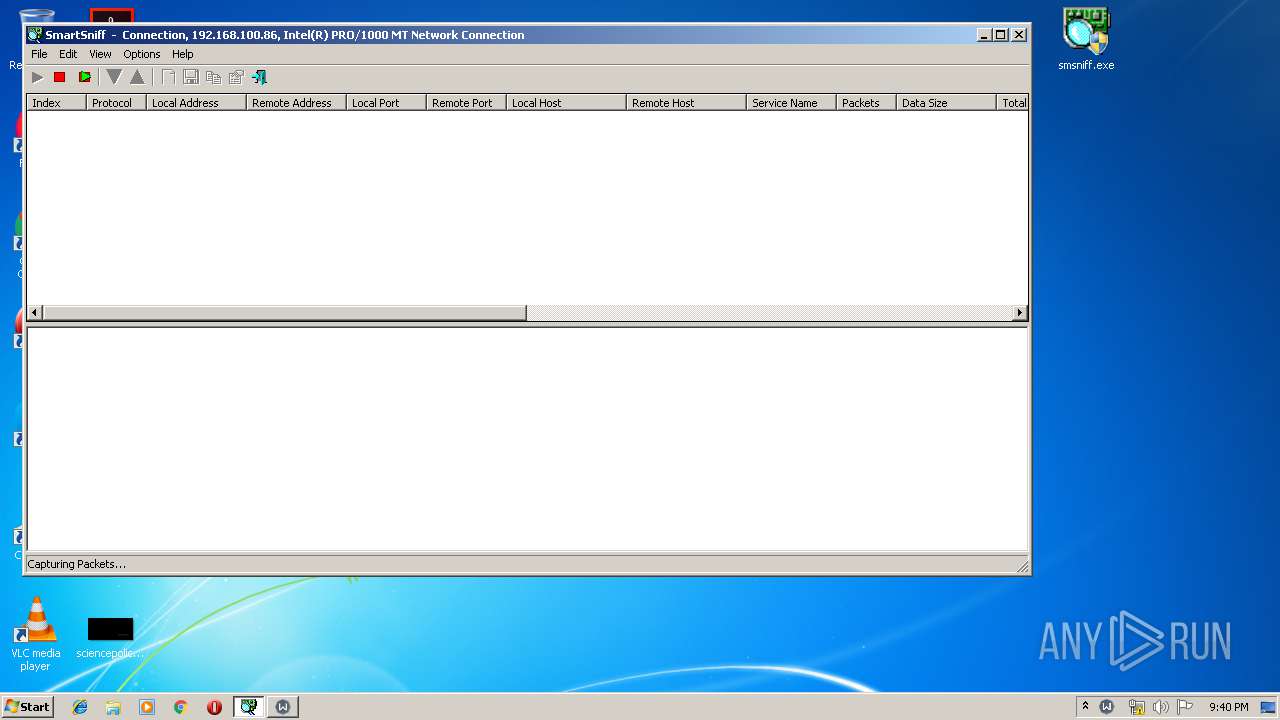The width and height of the screenshot is (1280, 720).
Task: Open the File menu
Action: pos(39,54)
